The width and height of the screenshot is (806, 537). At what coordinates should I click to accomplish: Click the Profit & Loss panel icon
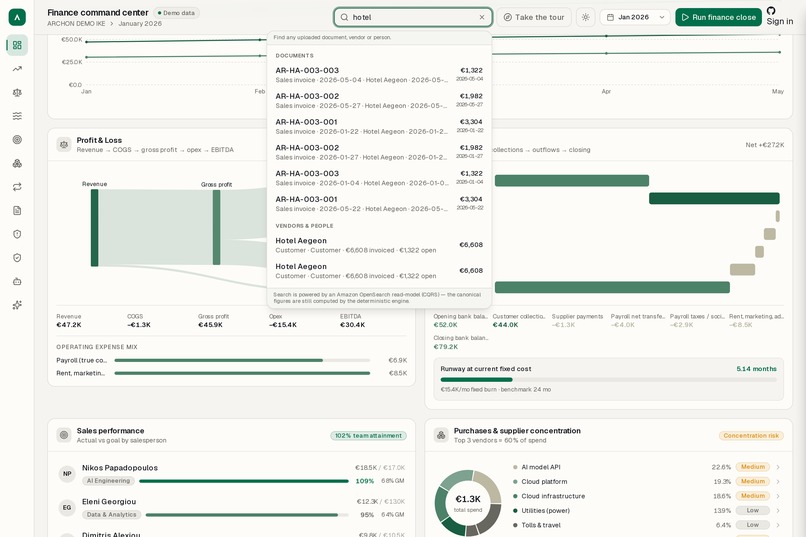64,144
